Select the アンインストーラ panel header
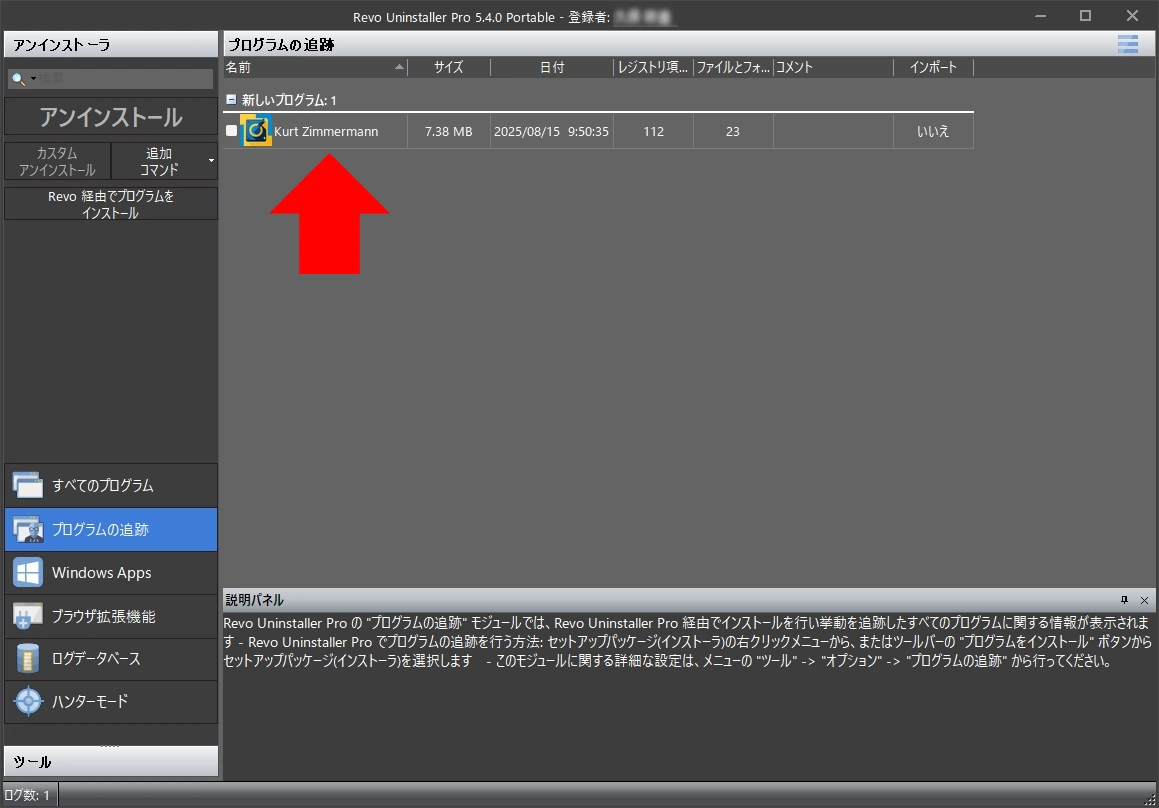This screenshot has height=808, width=1159. (111, 44)
